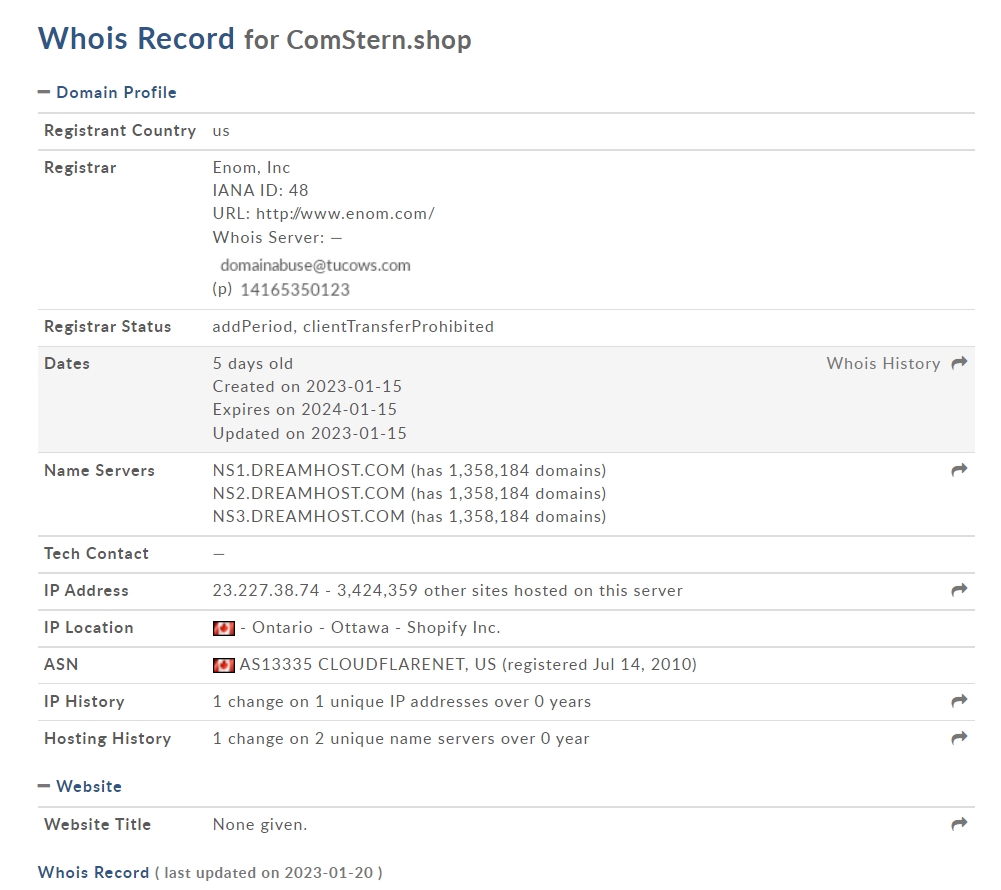Click the 'Tech Contact' row label

96,554
